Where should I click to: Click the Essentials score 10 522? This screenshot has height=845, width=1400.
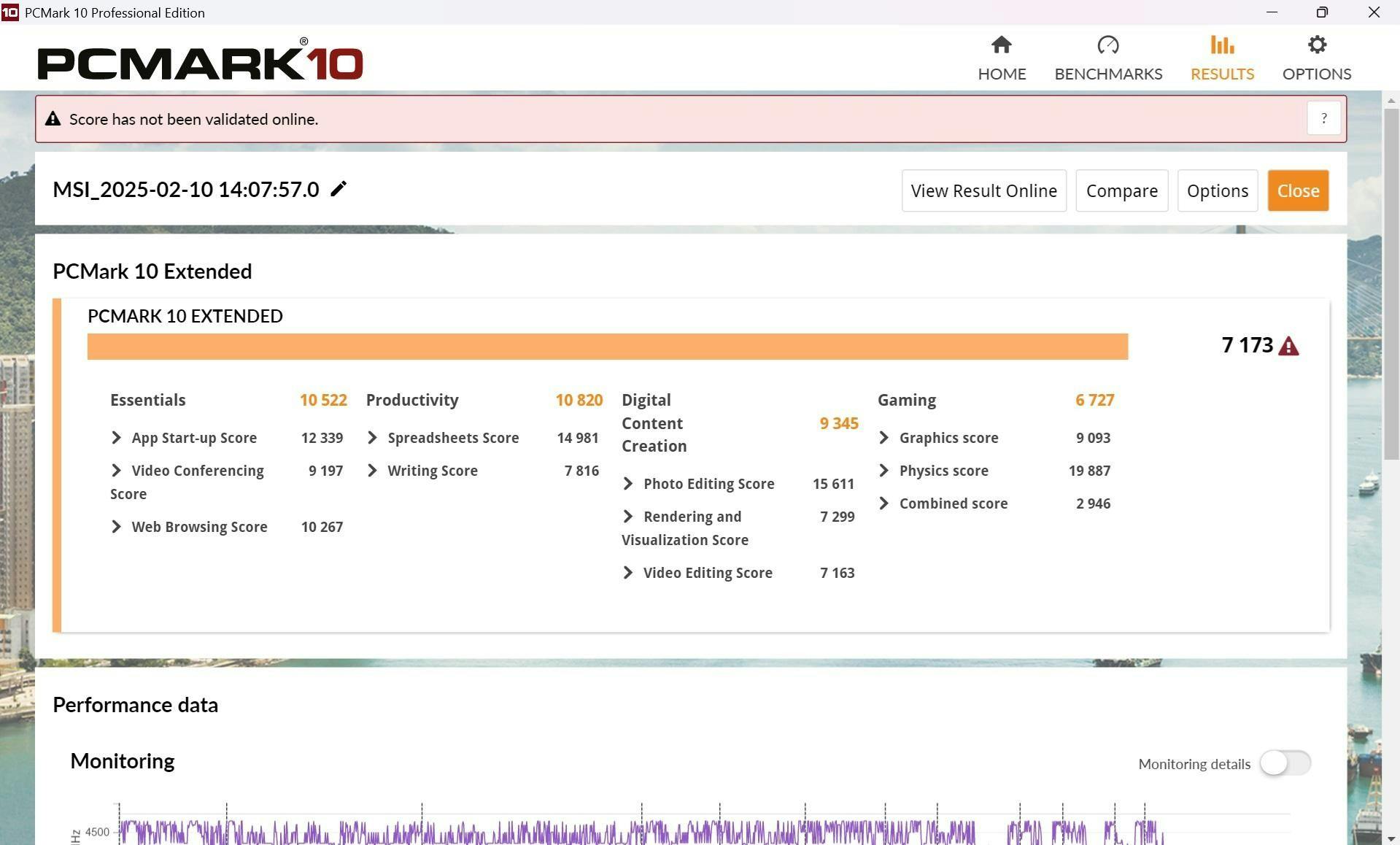(323, 400)
